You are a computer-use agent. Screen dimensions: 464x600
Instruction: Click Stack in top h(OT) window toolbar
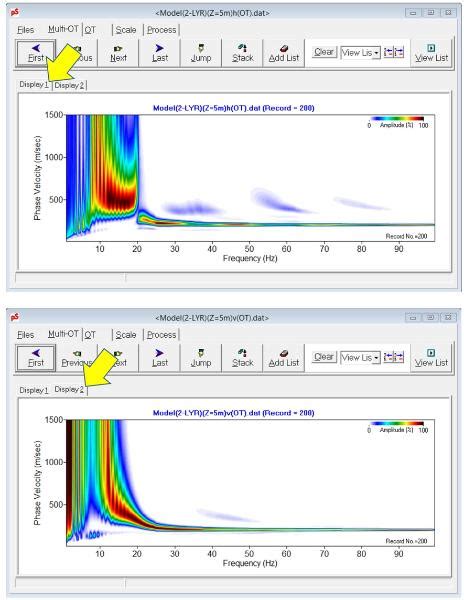[x=243, y=53]
